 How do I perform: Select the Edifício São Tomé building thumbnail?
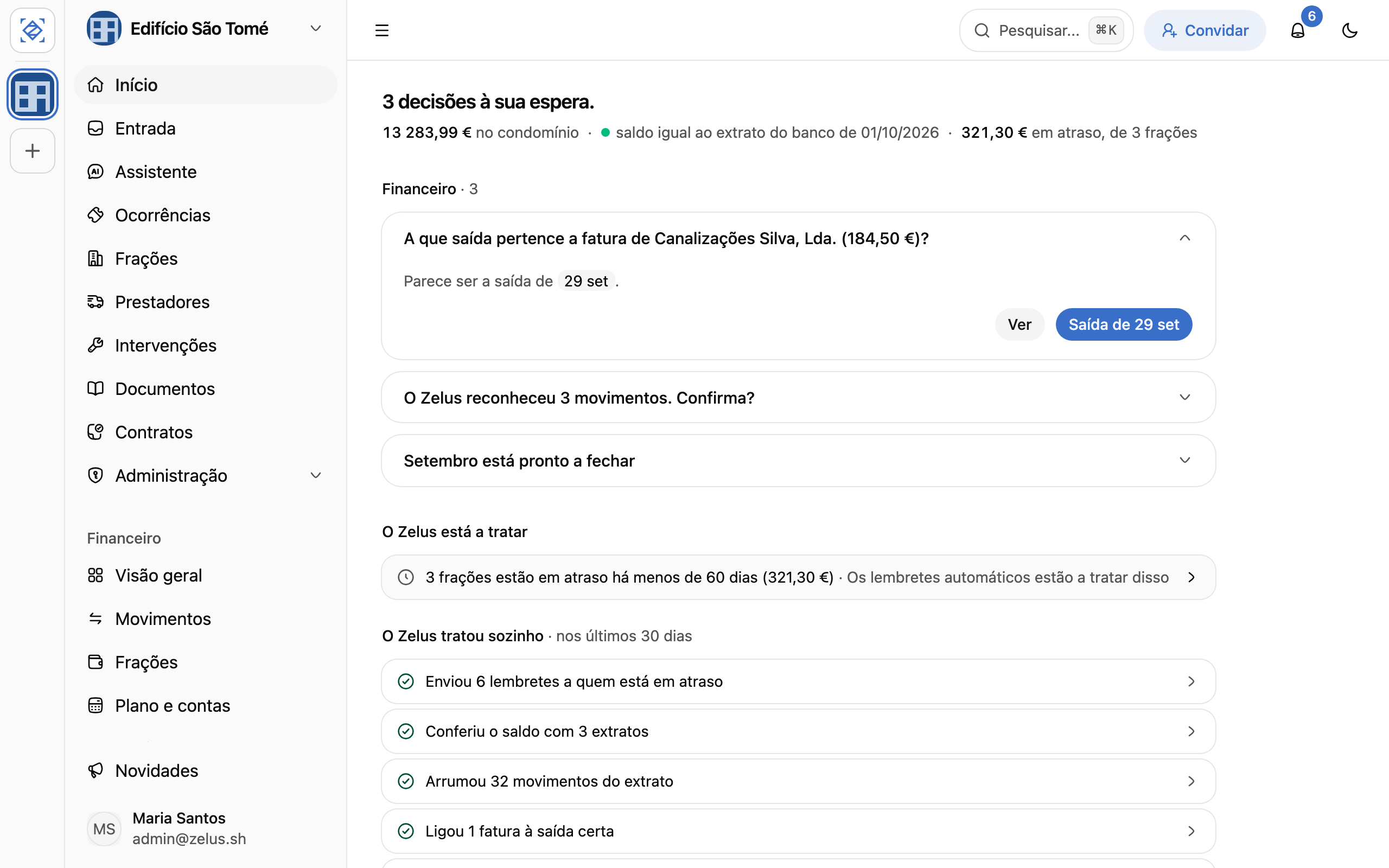coord(32,95)
